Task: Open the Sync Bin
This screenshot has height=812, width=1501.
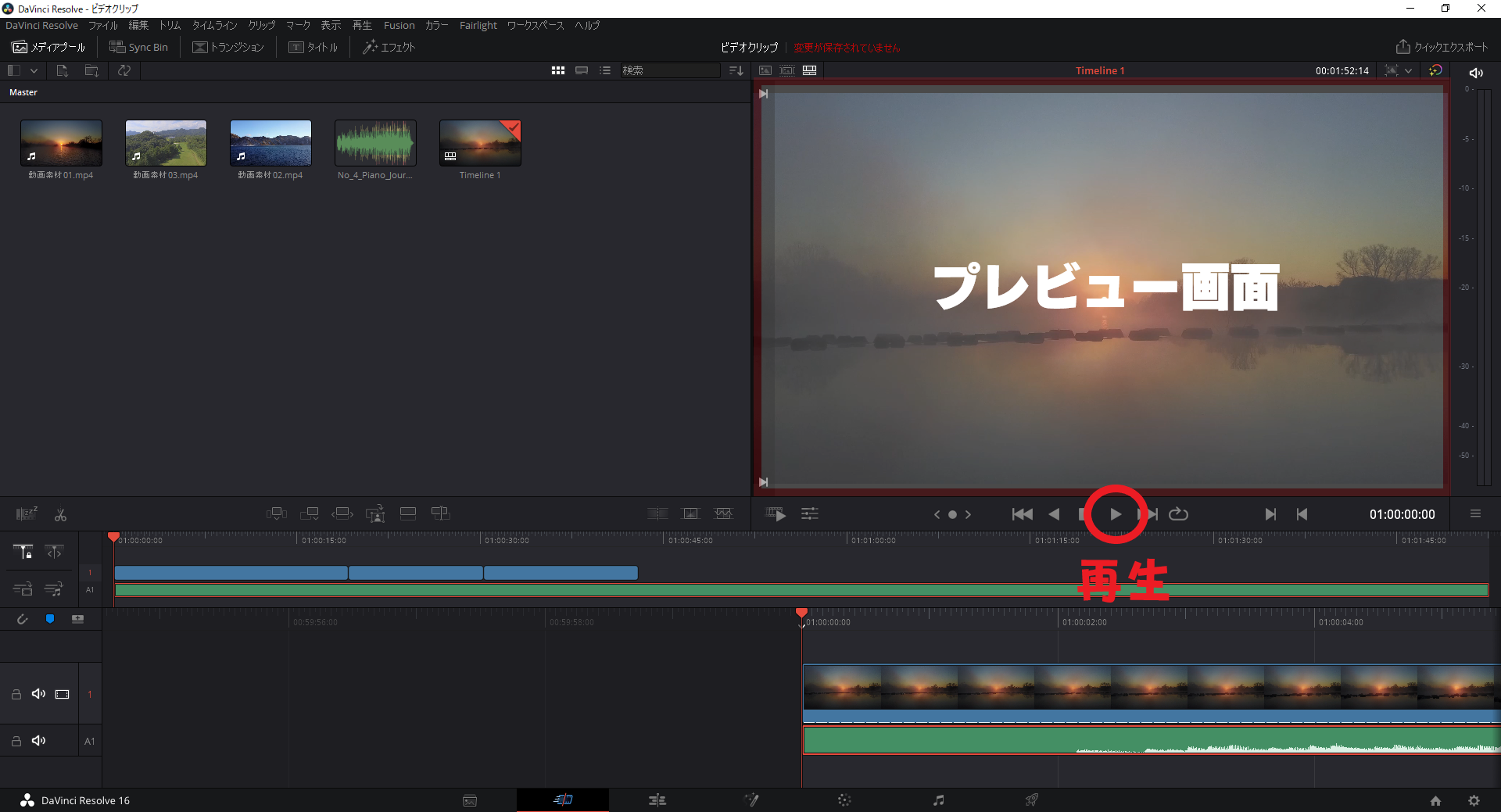Action: click(x=138, y=47)
